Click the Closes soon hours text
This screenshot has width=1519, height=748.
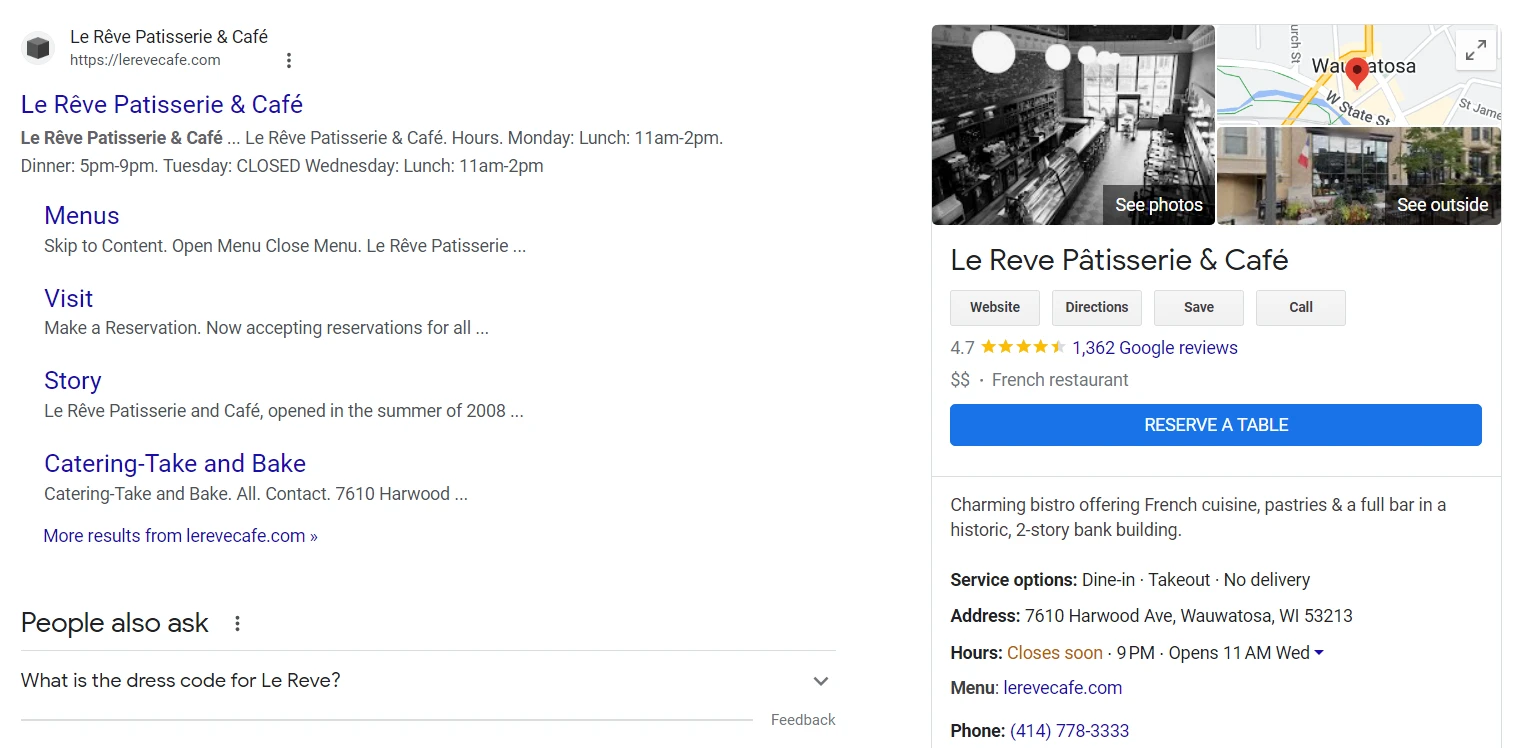[x=1055, y=653]
